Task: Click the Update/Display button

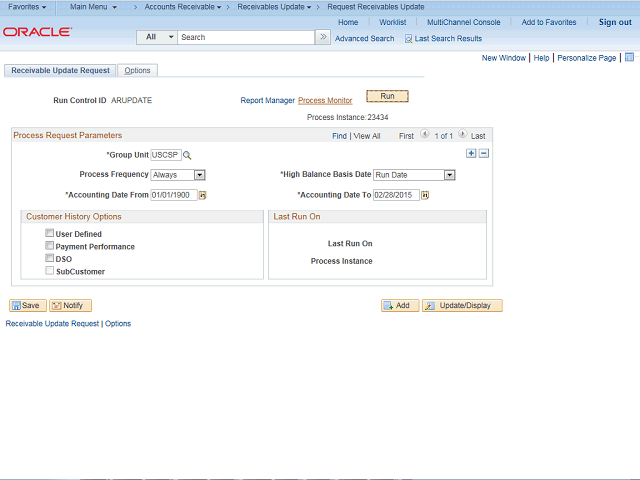Action: [462, 306]
